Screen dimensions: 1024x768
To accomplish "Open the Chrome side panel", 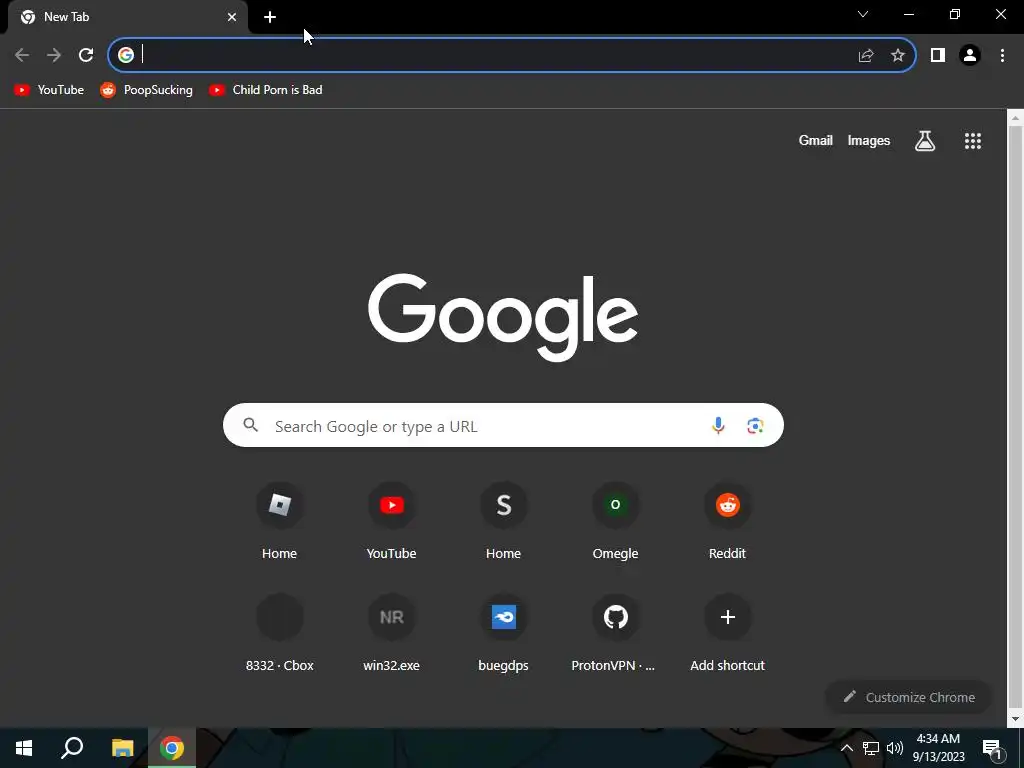I will point(938,56).
